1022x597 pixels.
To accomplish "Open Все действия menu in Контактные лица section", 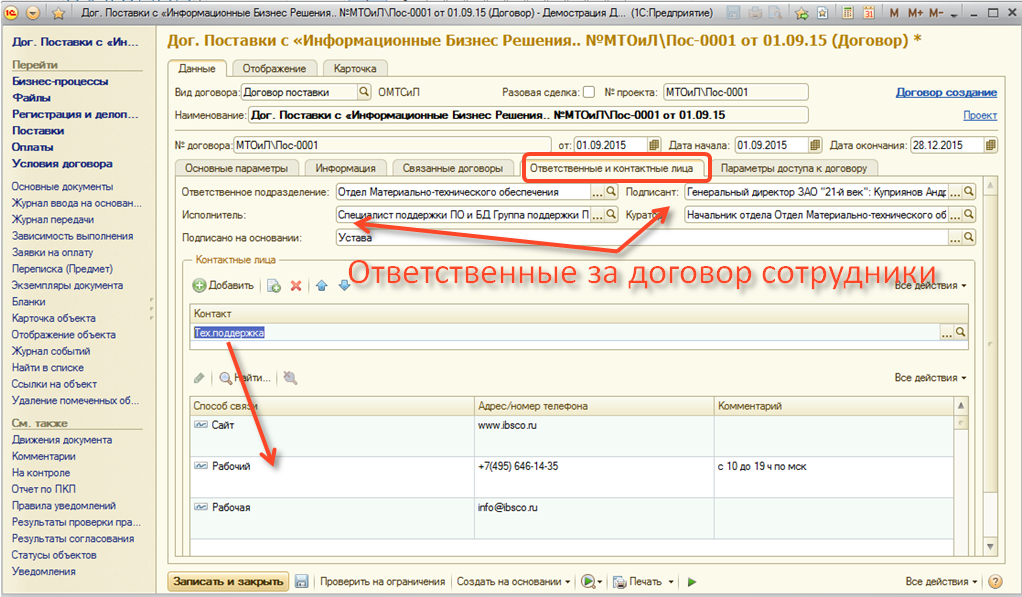I will (930, 285).
